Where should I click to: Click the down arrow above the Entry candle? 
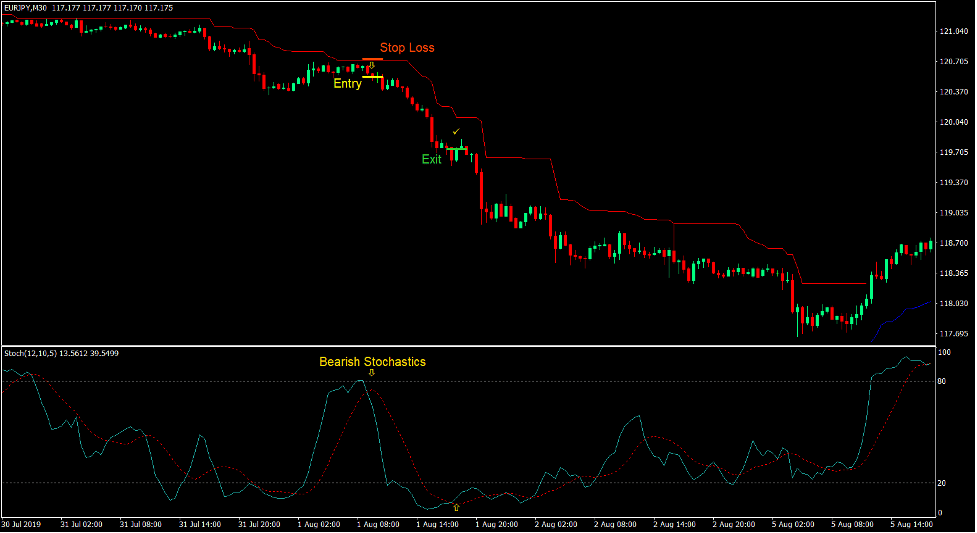(371, 66)
